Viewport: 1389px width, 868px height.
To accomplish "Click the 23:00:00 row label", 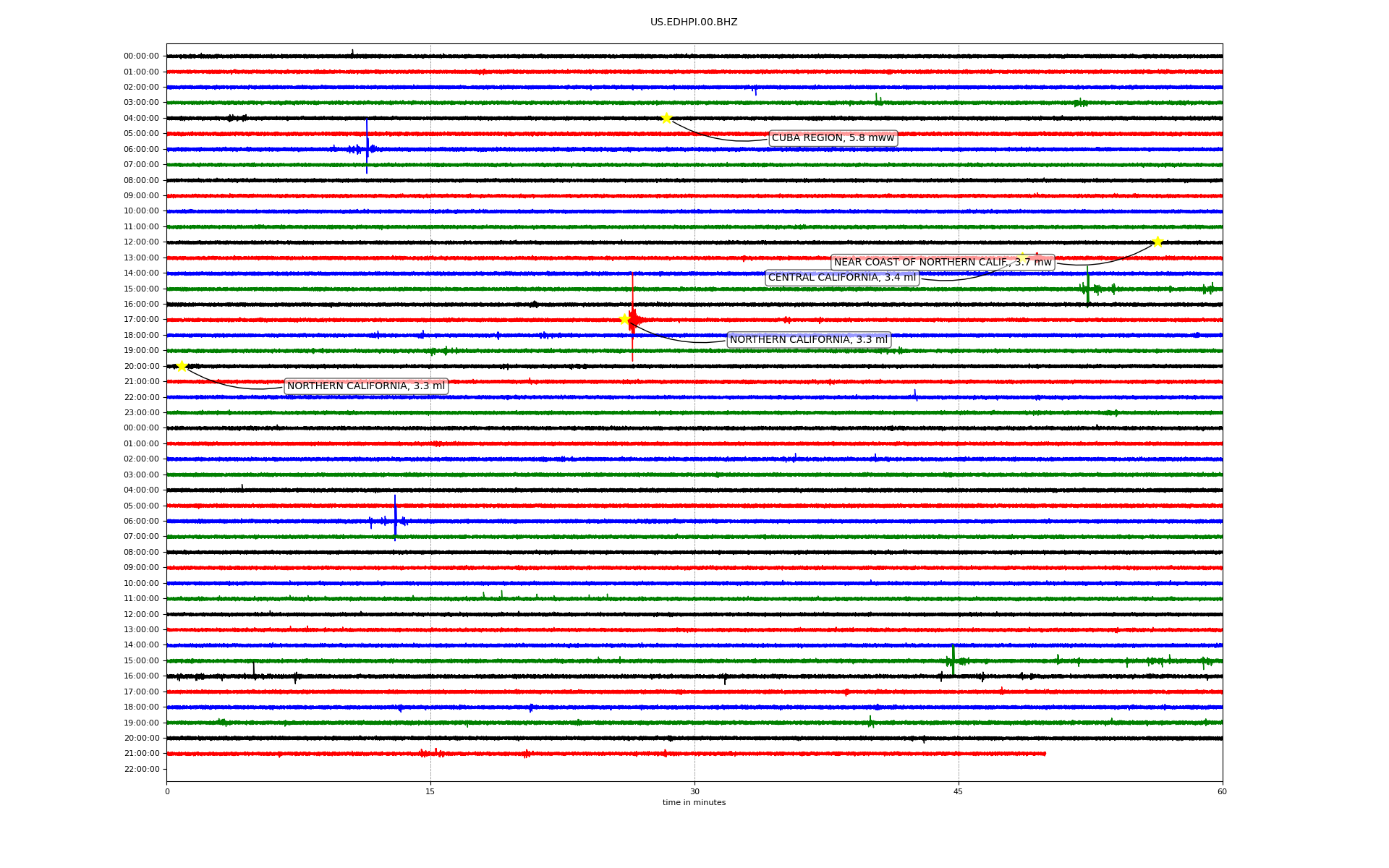I will coord(141,413).
